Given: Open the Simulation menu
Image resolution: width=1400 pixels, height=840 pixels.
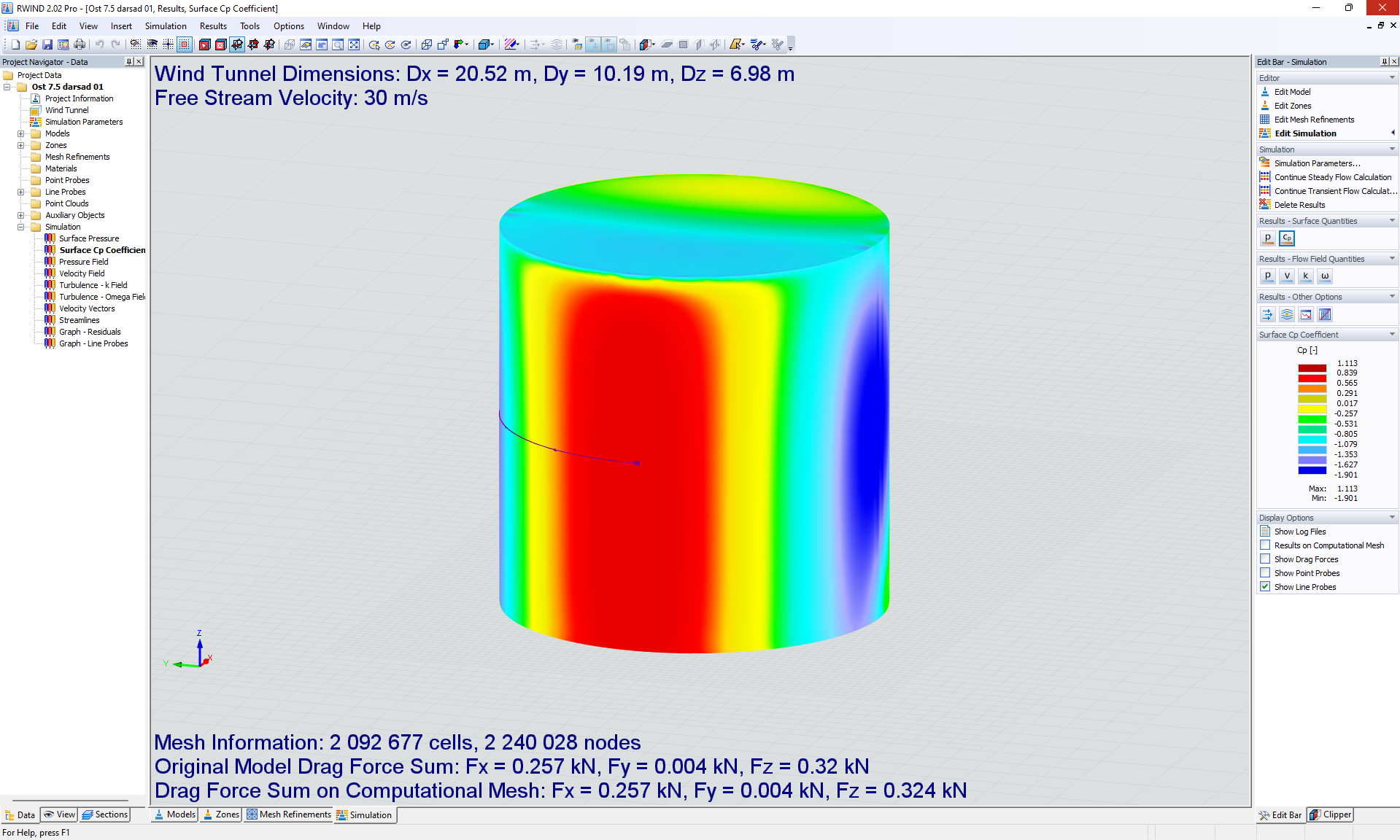Looking at the screenshot, I should click(166, 26).
